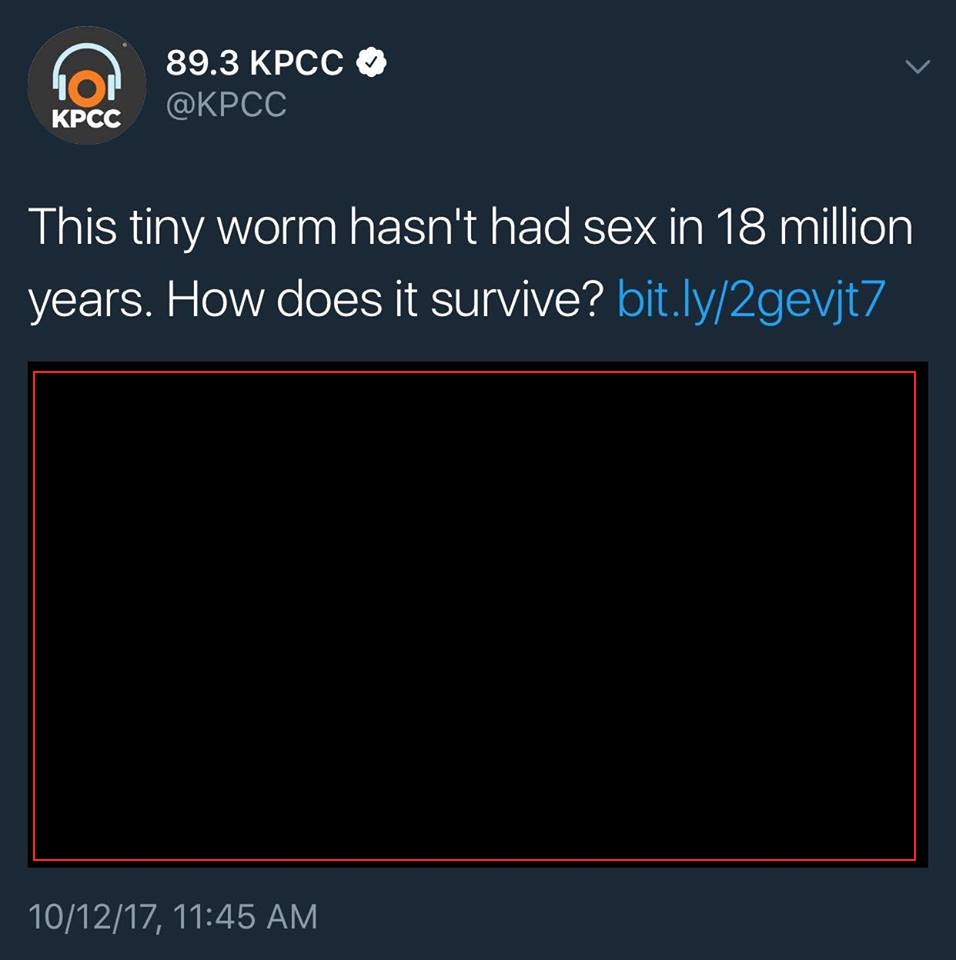The image size is (956, 960).
Task: Open the bit.ly/2gevjt7 link
Action: coord(751,300)
